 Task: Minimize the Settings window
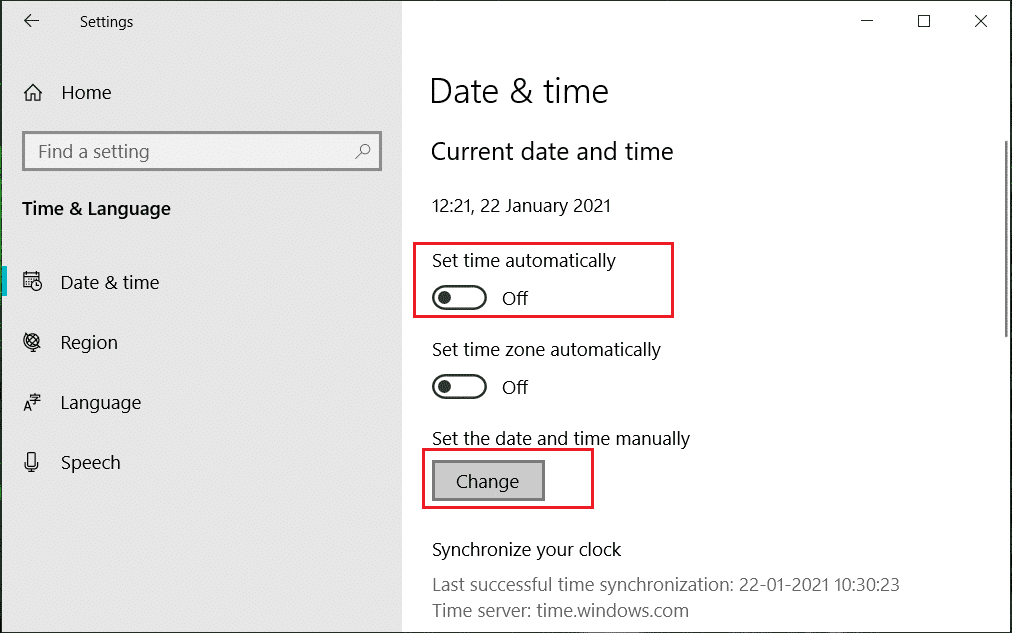[x=867, y=21]
